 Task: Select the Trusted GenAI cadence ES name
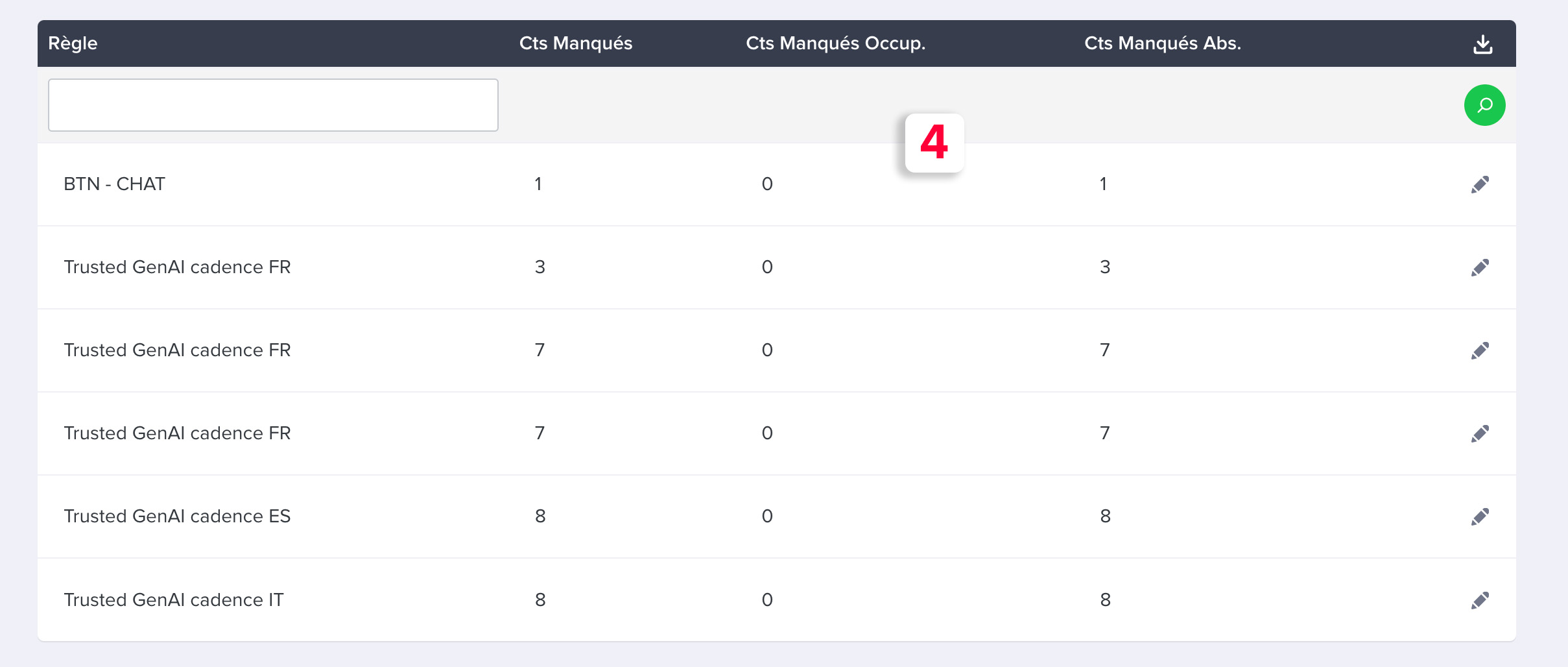coord(177,516)
